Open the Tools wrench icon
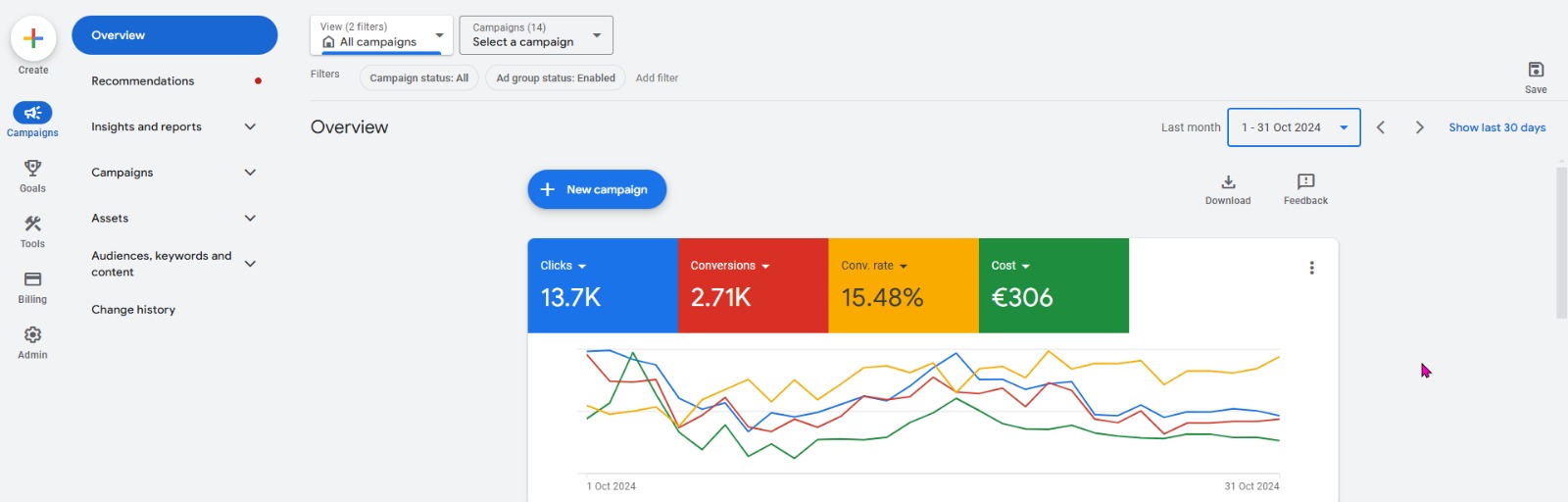The image size is (1568, 502). [x=32, y=224]
